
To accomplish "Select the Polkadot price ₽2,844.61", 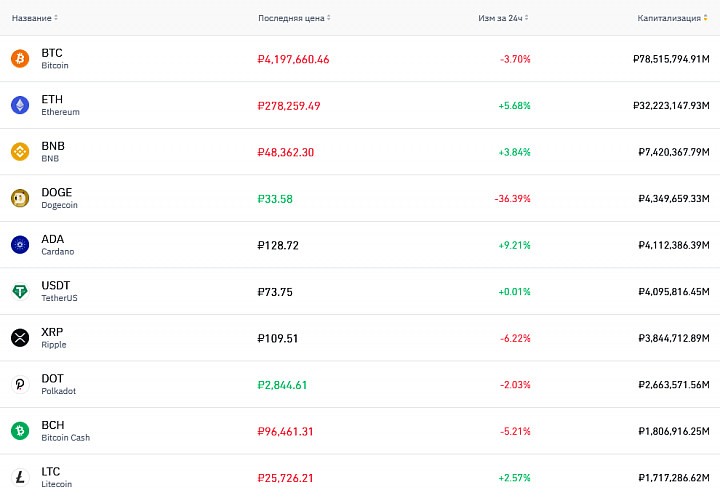I will [x=282, y=385].
